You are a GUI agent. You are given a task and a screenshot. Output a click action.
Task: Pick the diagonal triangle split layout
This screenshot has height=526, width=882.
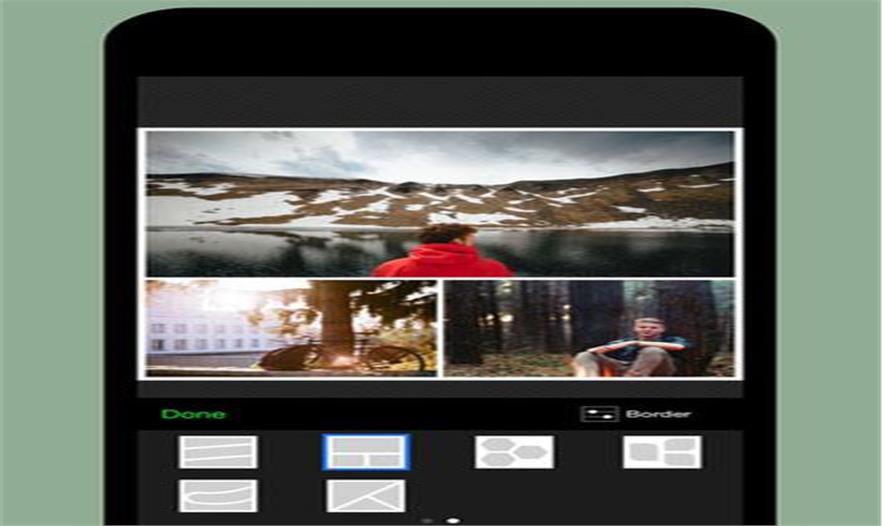coord(366,496)
